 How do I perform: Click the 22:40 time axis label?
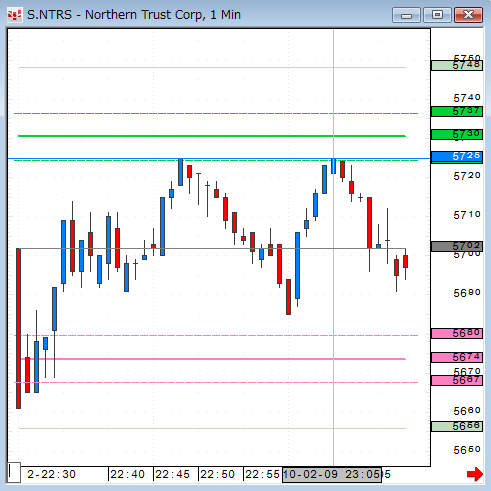[x=127, y=474]
